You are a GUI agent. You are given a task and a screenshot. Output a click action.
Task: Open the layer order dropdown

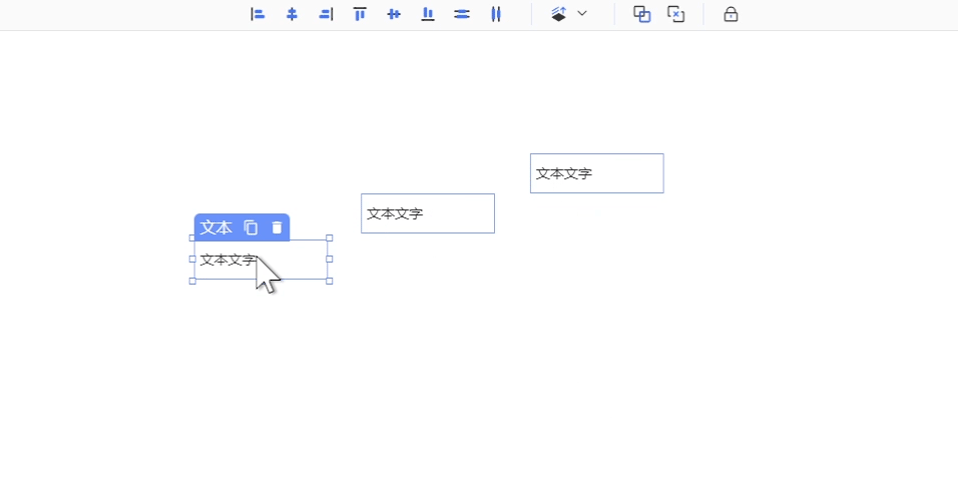[559, 14]
